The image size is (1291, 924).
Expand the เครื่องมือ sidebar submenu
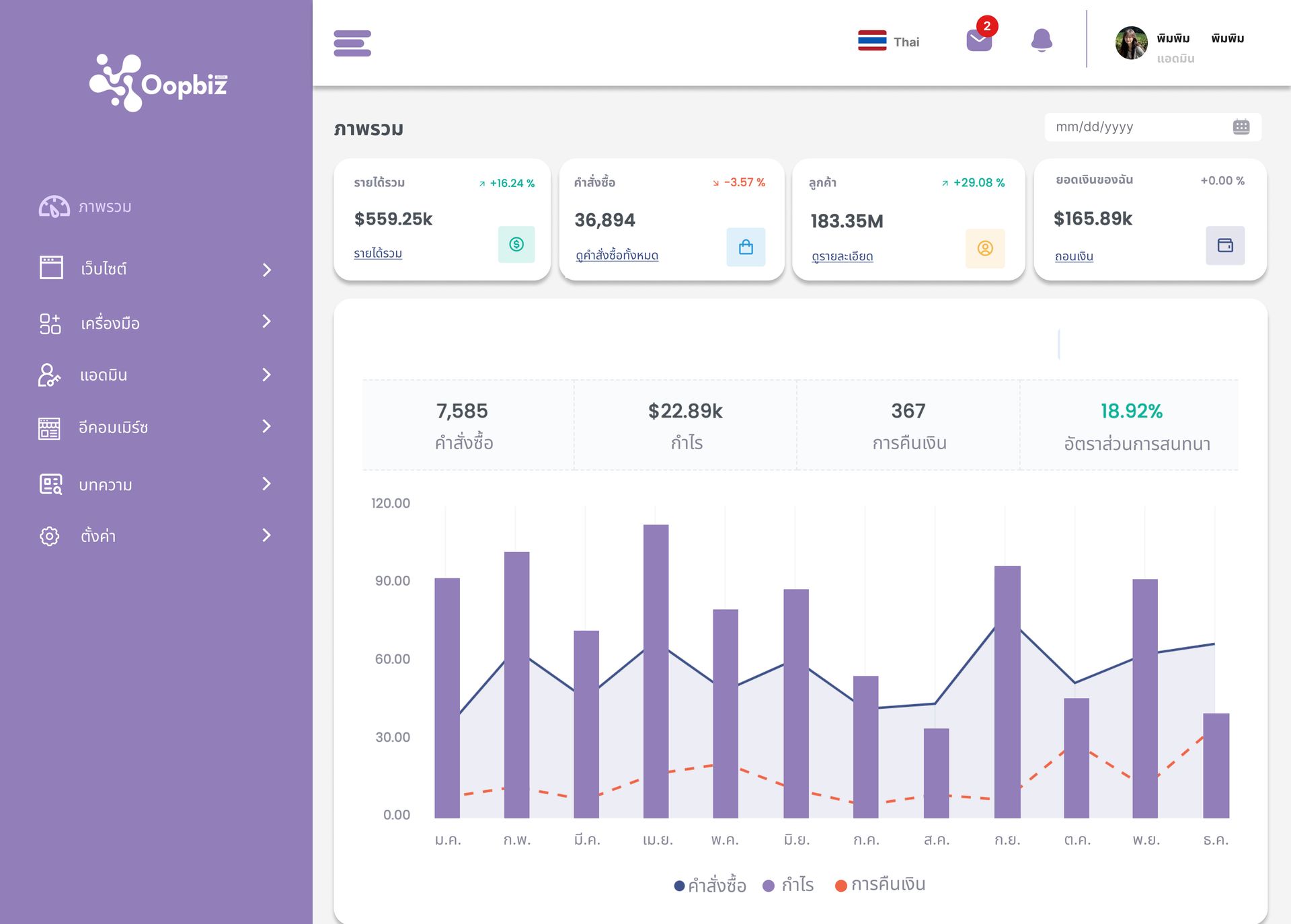[x=156, y=323]
